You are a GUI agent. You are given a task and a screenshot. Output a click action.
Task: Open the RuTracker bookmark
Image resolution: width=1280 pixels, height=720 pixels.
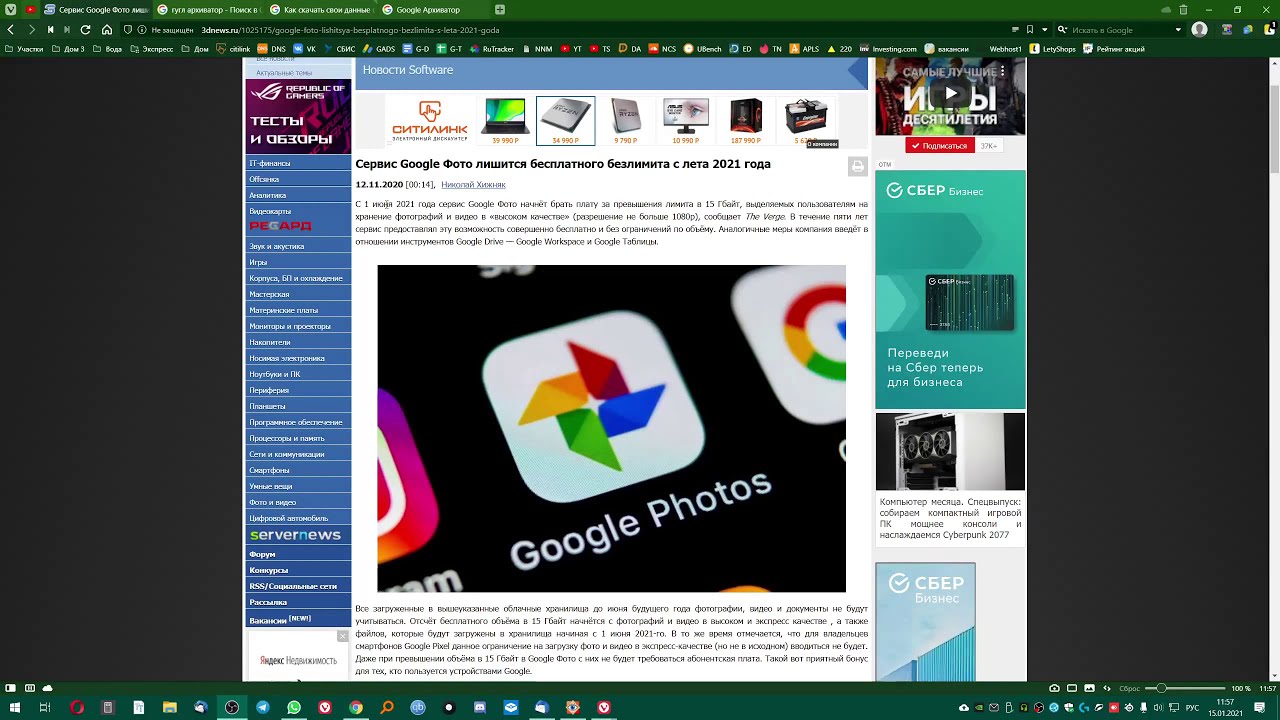click(x=491, y=48)
